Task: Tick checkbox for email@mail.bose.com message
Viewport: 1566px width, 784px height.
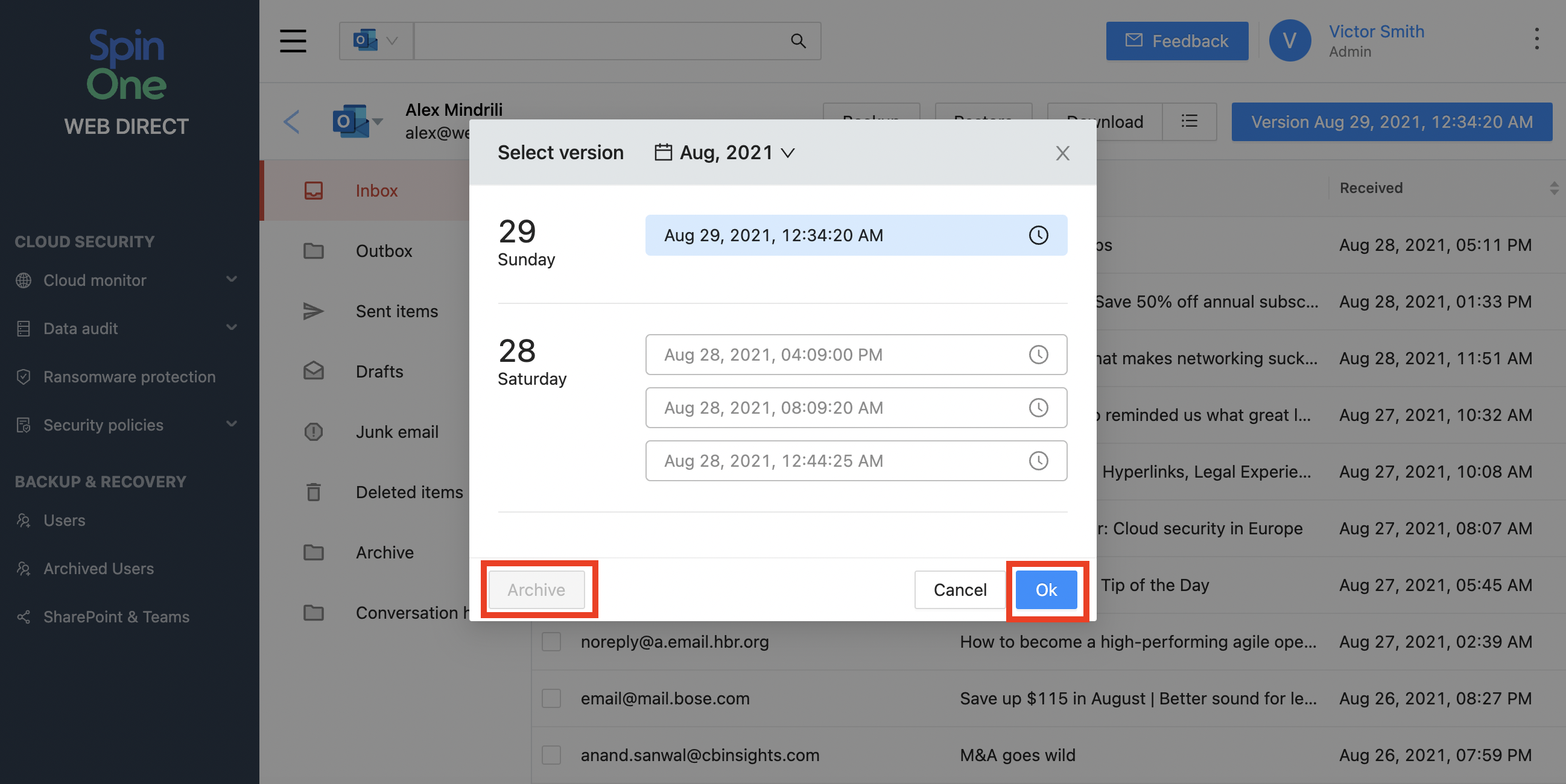Action: tap(551, 698)
